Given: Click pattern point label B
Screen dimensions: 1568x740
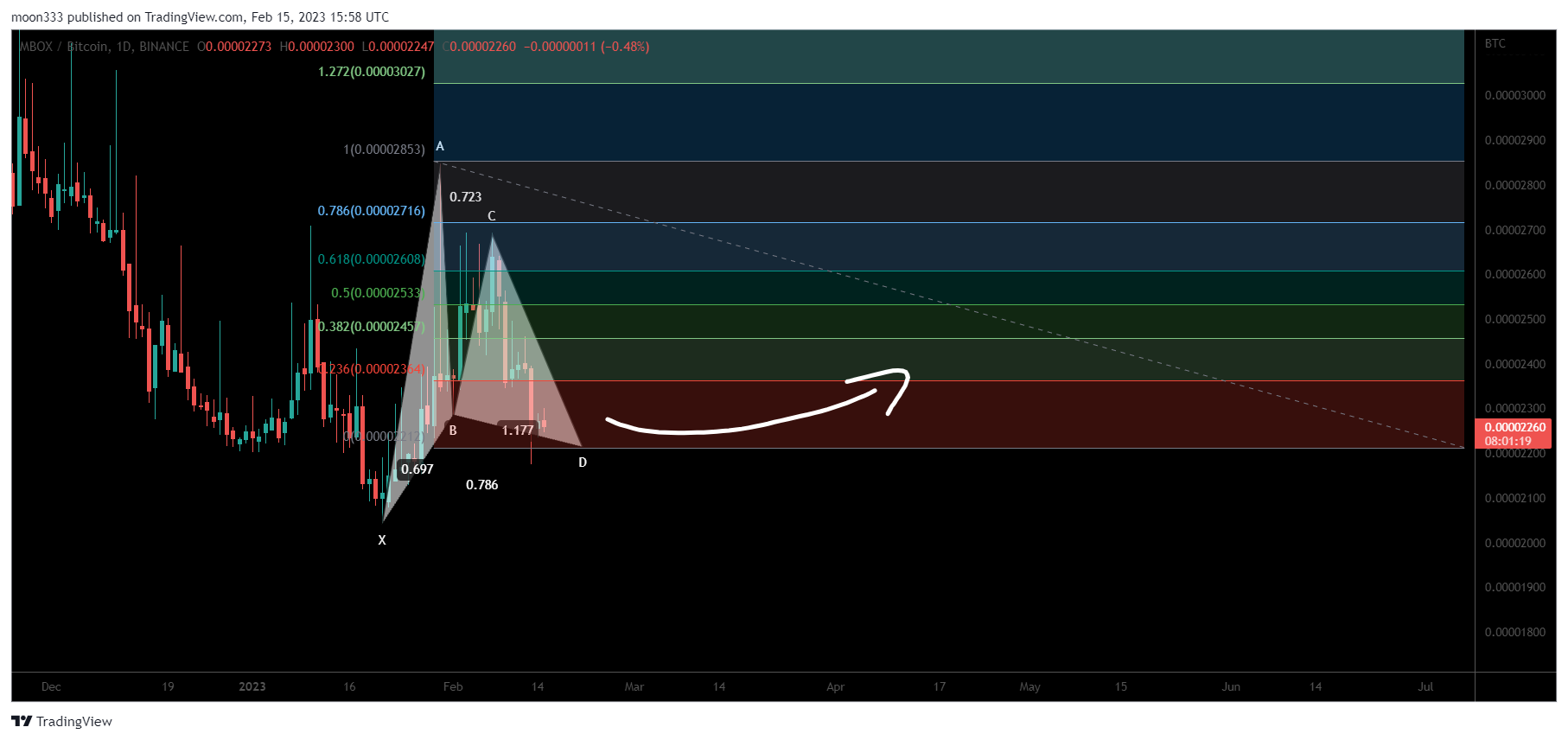Looking at the screenshot, I should (453, 431).
